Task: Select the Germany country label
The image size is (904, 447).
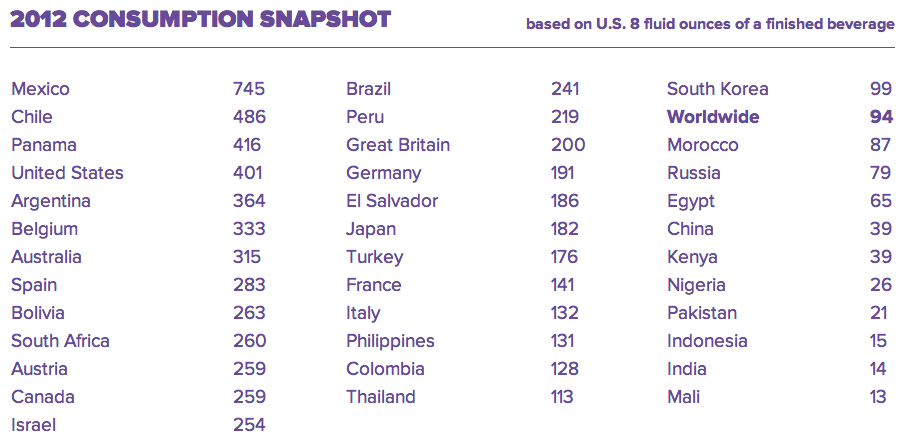Action: 383,173
